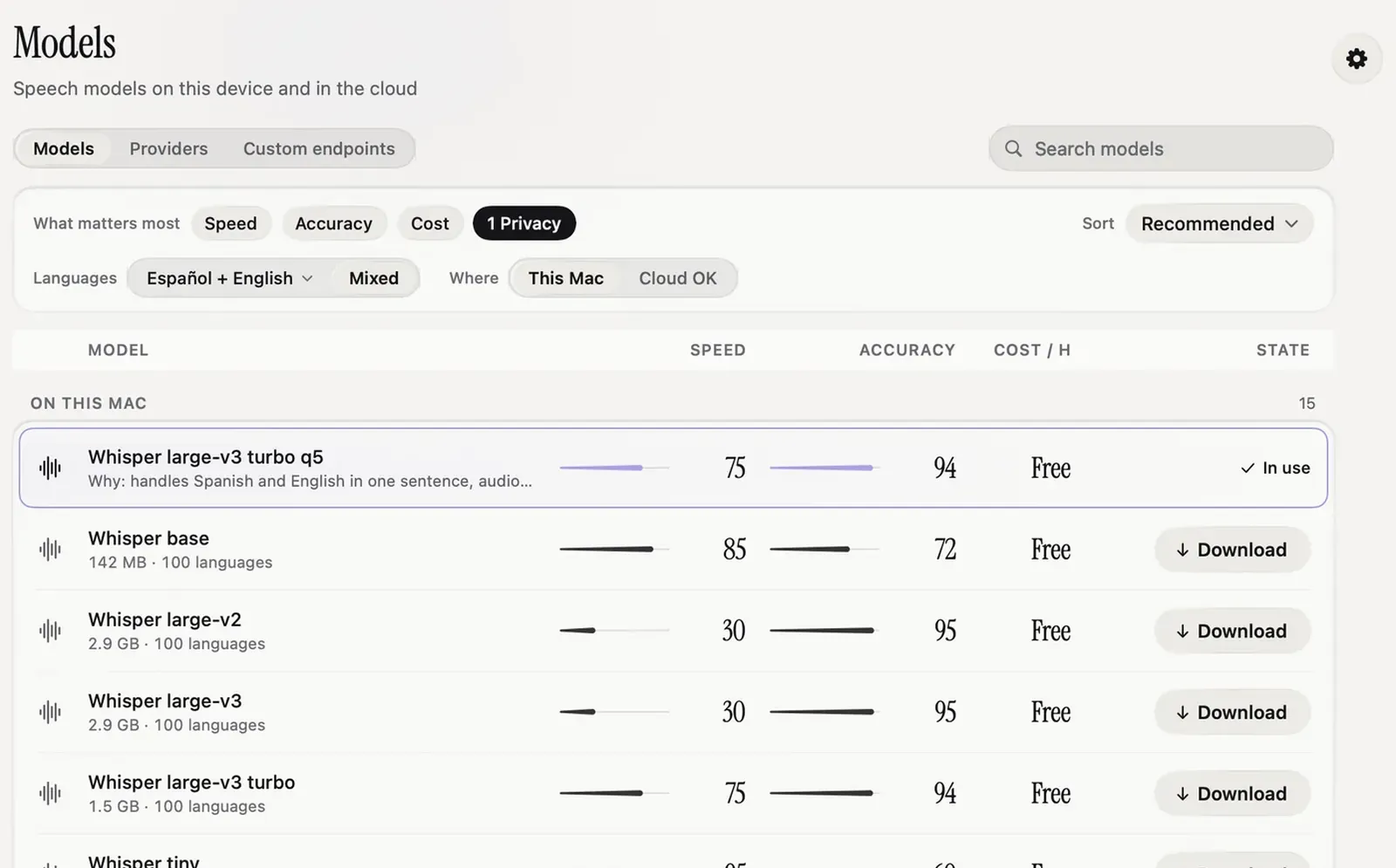The height and width of the screenshot is (868, 1396).
Task: Click the model count 15 in ON THIS MAC
Action: coord(1306,403)
